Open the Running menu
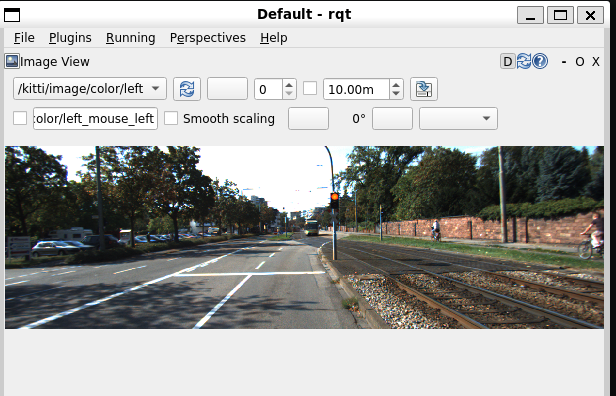 (130, 38)
